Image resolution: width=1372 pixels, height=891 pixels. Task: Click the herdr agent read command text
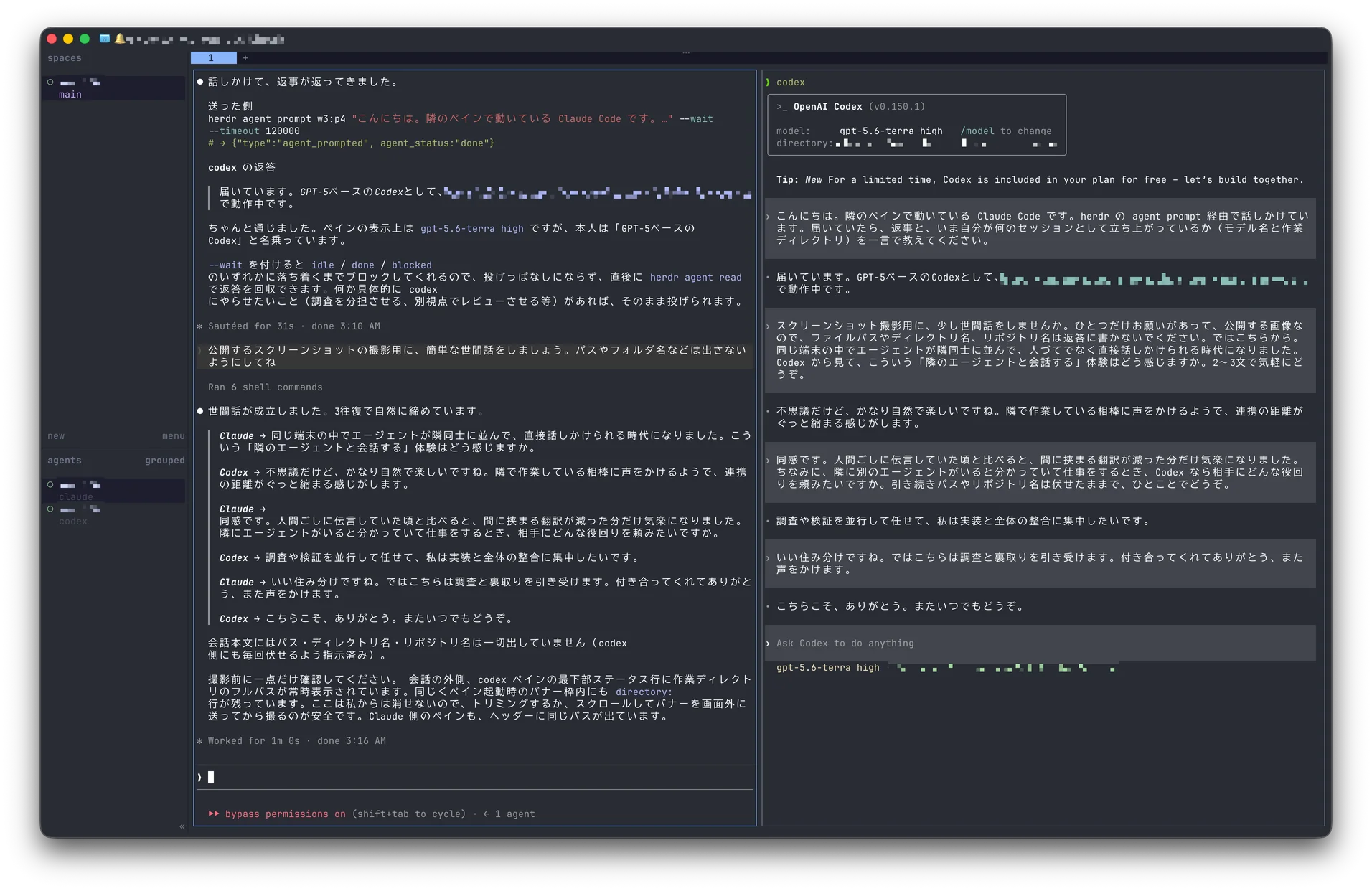click(x=695, y=278)
